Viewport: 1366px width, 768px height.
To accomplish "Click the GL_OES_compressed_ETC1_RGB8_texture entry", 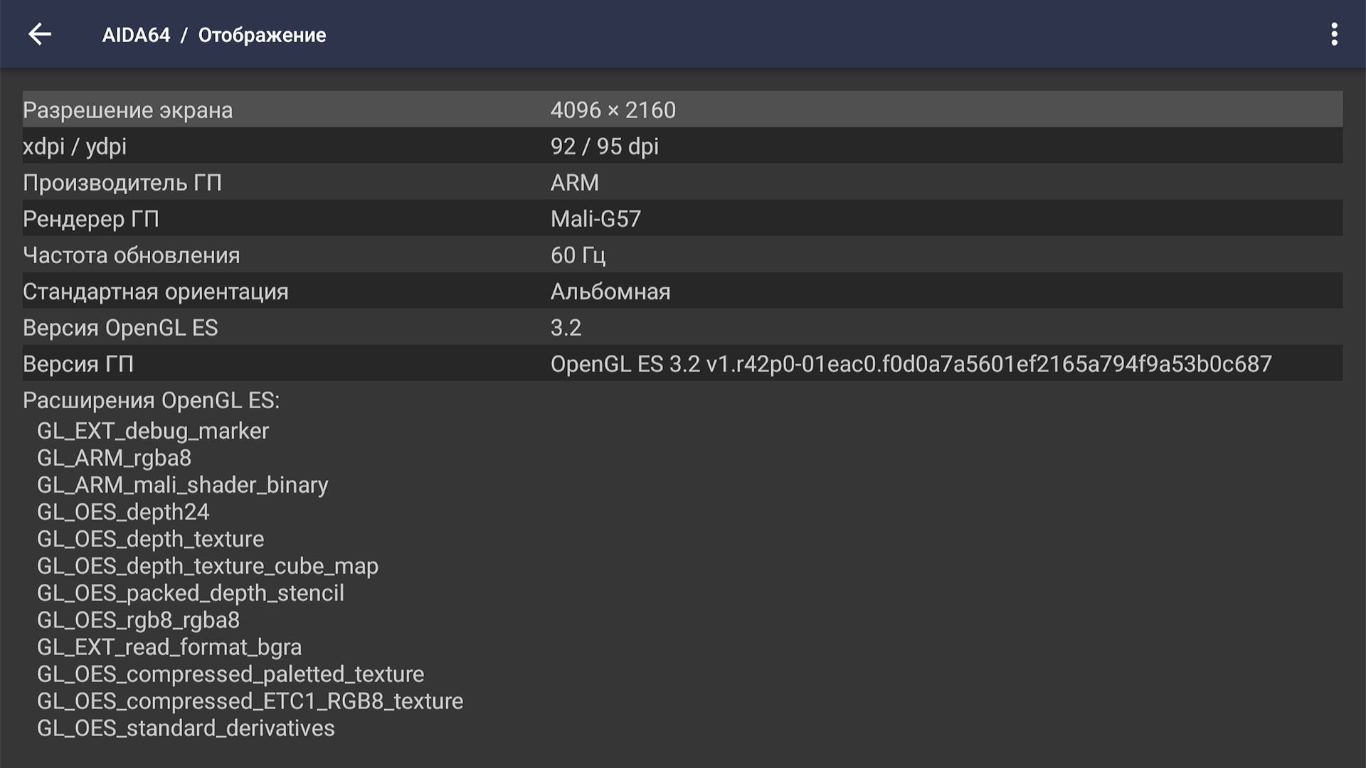I will (x=250, y=701).
